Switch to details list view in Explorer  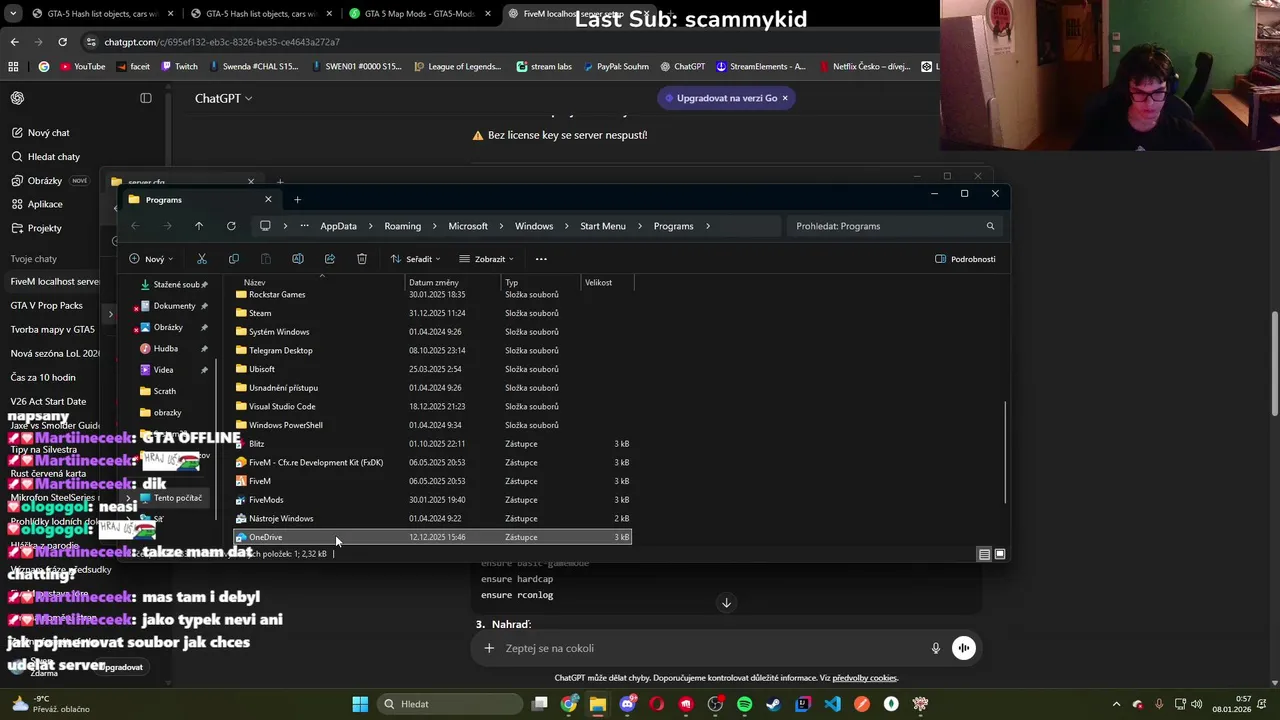tap(985, 554)
